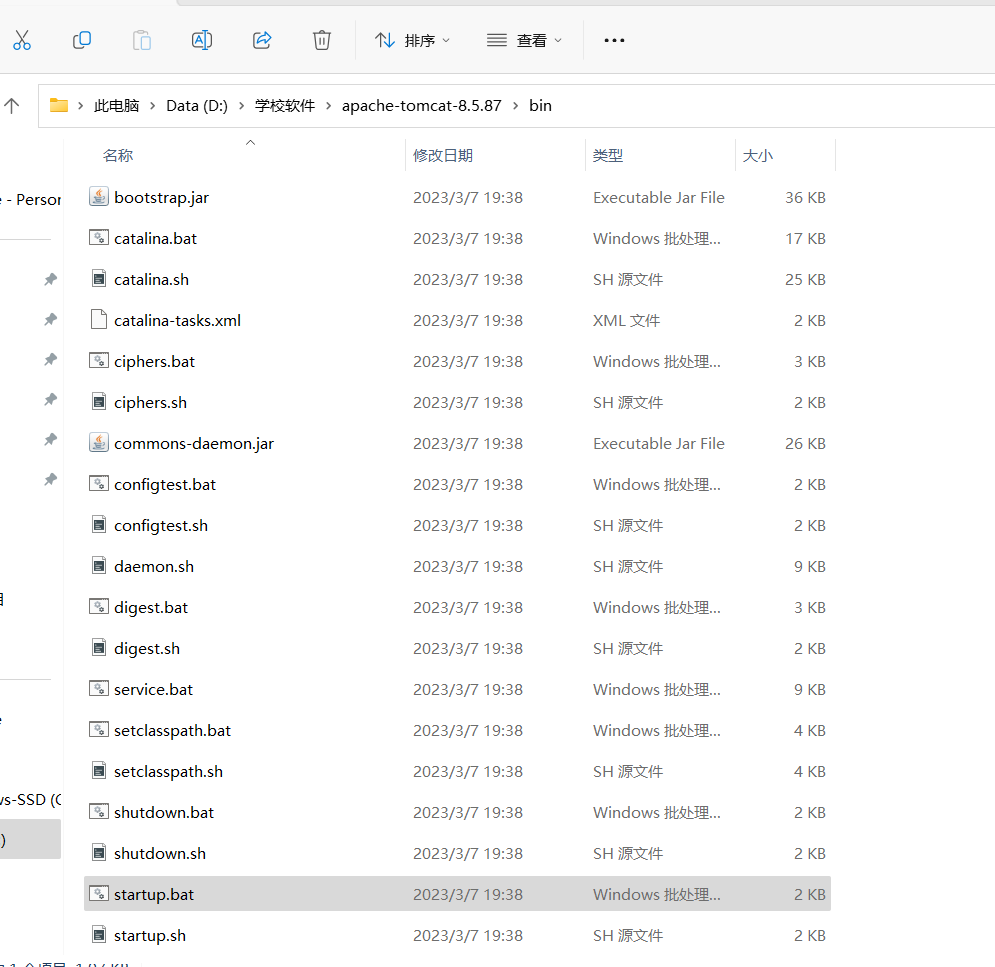
Task: Open the View (查看) dropdown
Action: click(524, 41)
